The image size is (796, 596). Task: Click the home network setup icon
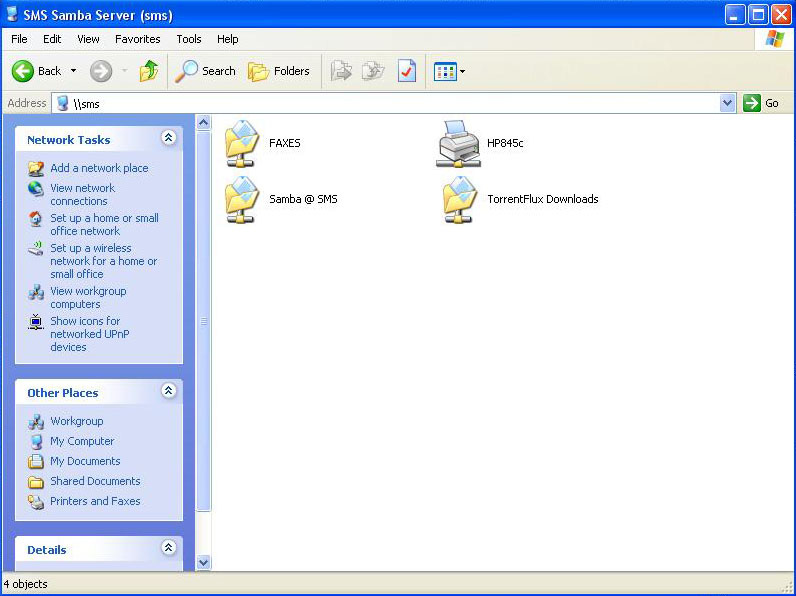tap(36, 219)
